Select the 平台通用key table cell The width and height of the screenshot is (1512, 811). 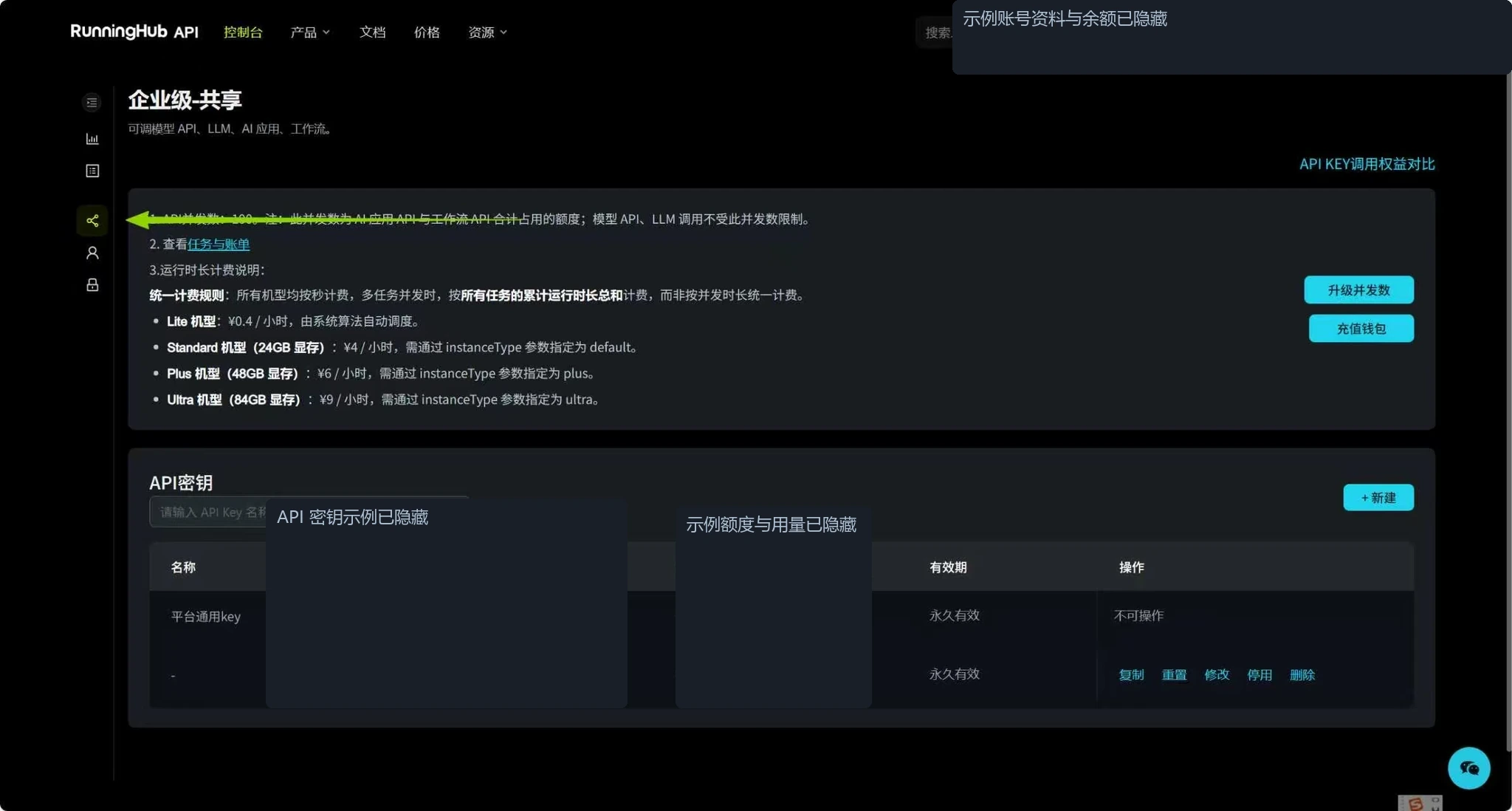click(206, 617)
